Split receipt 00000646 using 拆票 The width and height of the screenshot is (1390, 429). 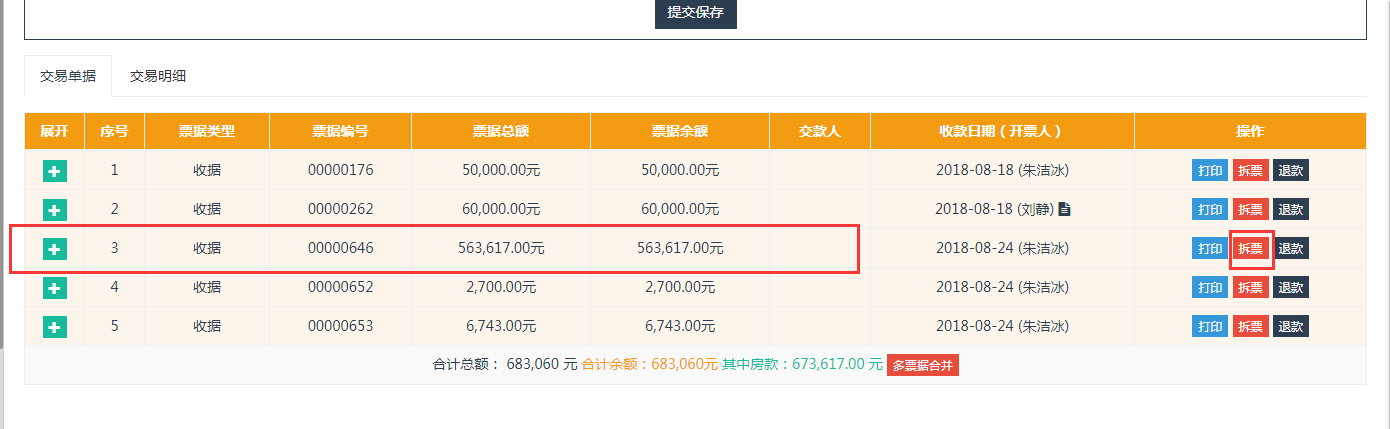[1250, 249]
